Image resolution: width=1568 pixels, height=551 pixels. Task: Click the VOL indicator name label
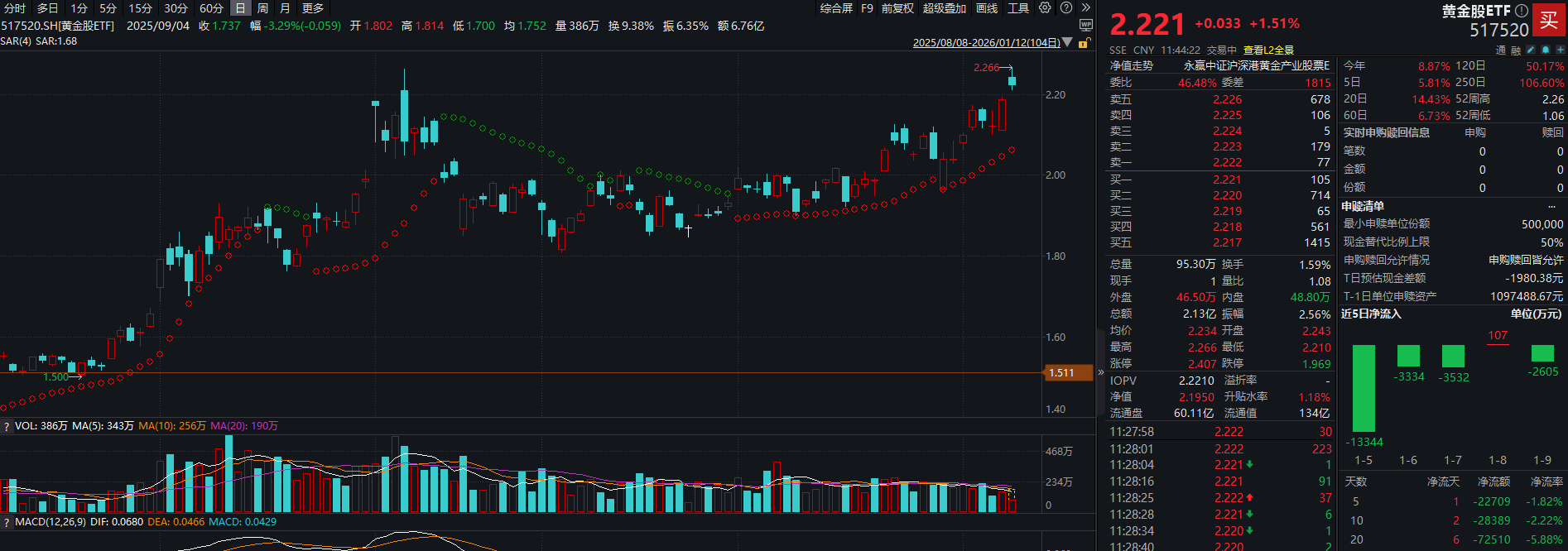pyautogui.click(x=25, y=426)
